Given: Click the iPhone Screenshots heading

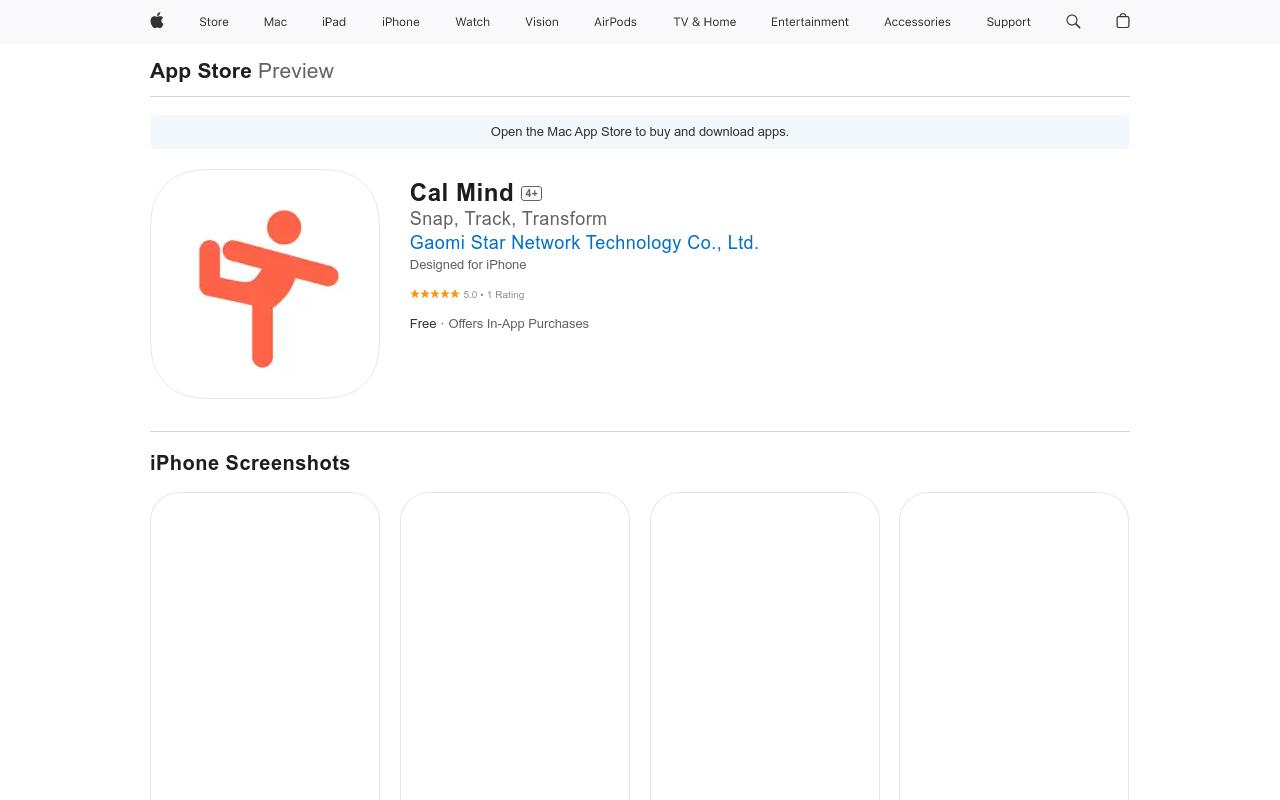Looking at the screenshot, I should (250, 463).
